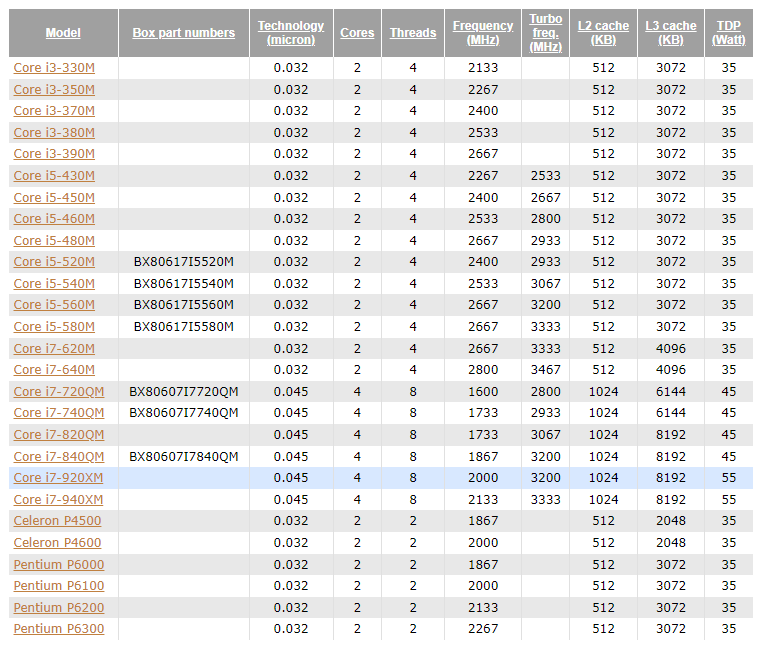The width and height of the screenshot is (761, 649).
Task: Open the Core i7-920XM link
Action: 58,478
